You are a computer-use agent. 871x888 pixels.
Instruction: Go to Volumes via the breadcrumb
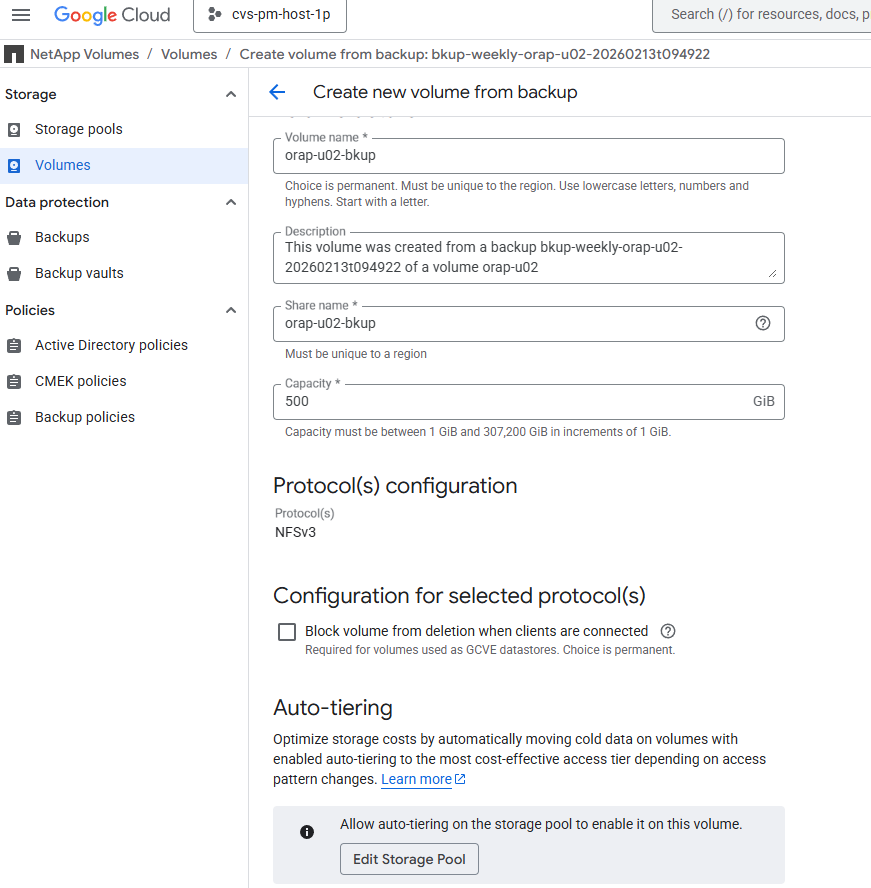point(189,54)
